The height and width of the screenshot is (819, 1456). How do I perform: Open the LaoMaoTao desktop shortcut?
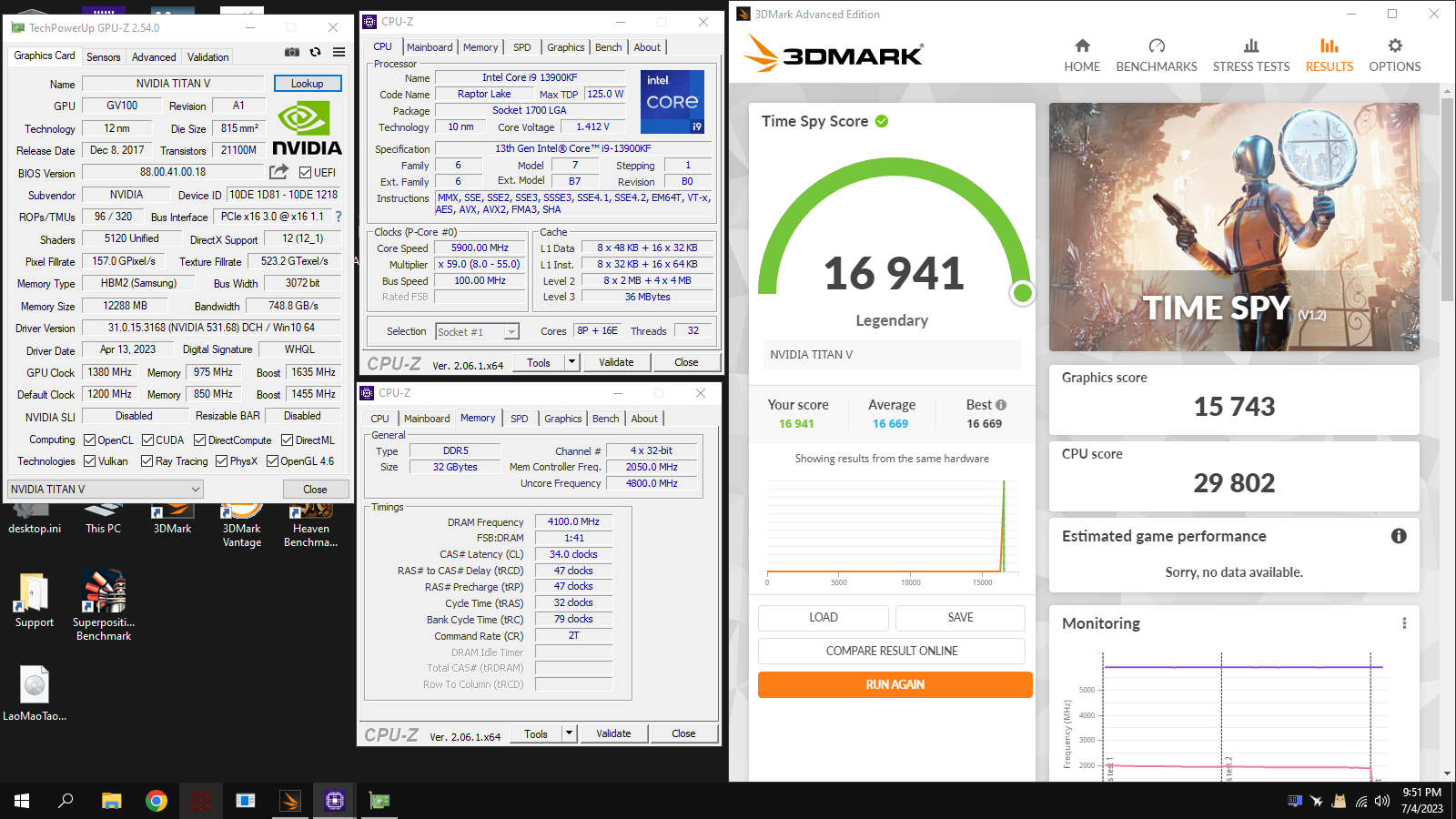tap(35, 693)
